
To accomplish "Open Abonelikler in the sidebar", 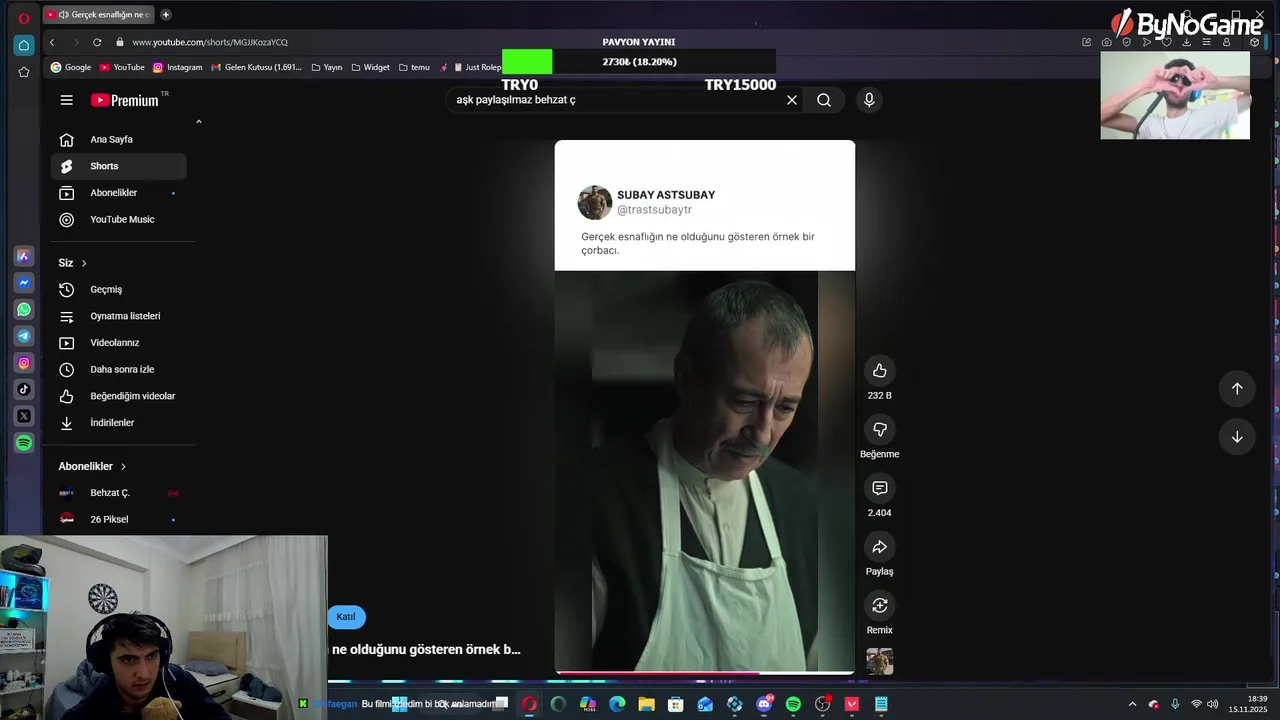I will click(x=118, y=193).
